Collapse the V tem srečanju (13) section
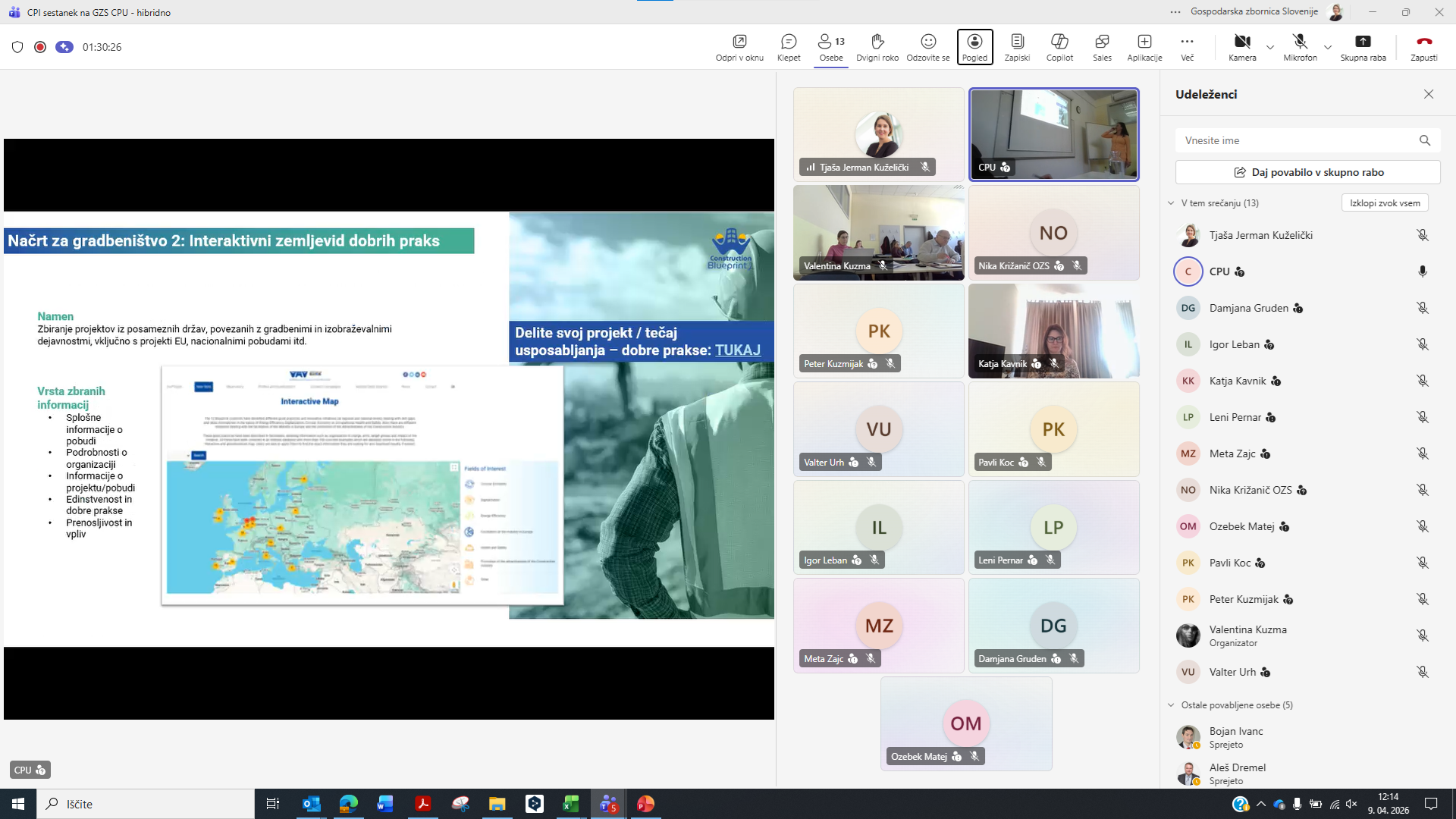The width and height of the screenshot is (1456, 819). 1171,203
